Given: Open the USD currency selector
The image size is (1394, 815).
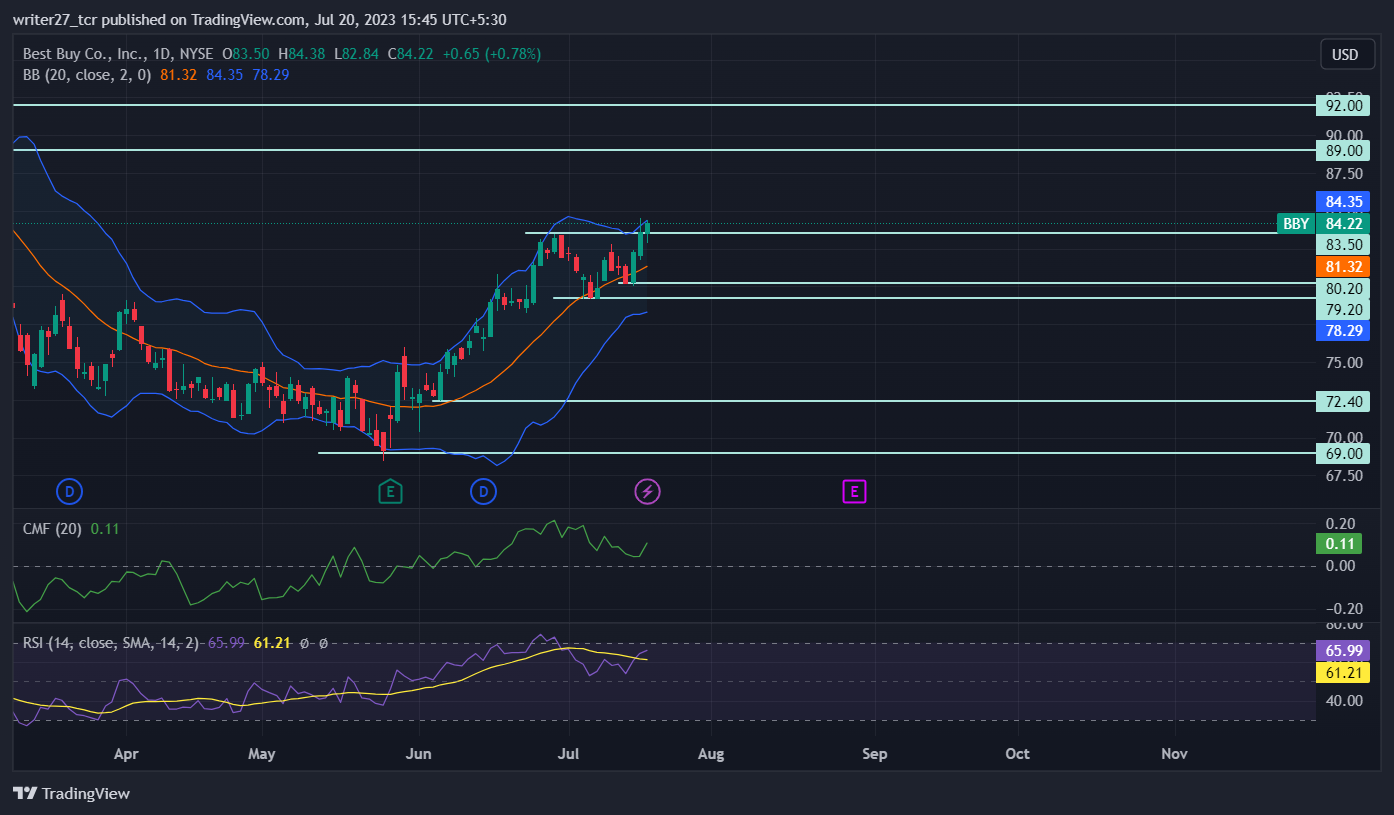Looking at the screenshot, I should coord(1345,54).
